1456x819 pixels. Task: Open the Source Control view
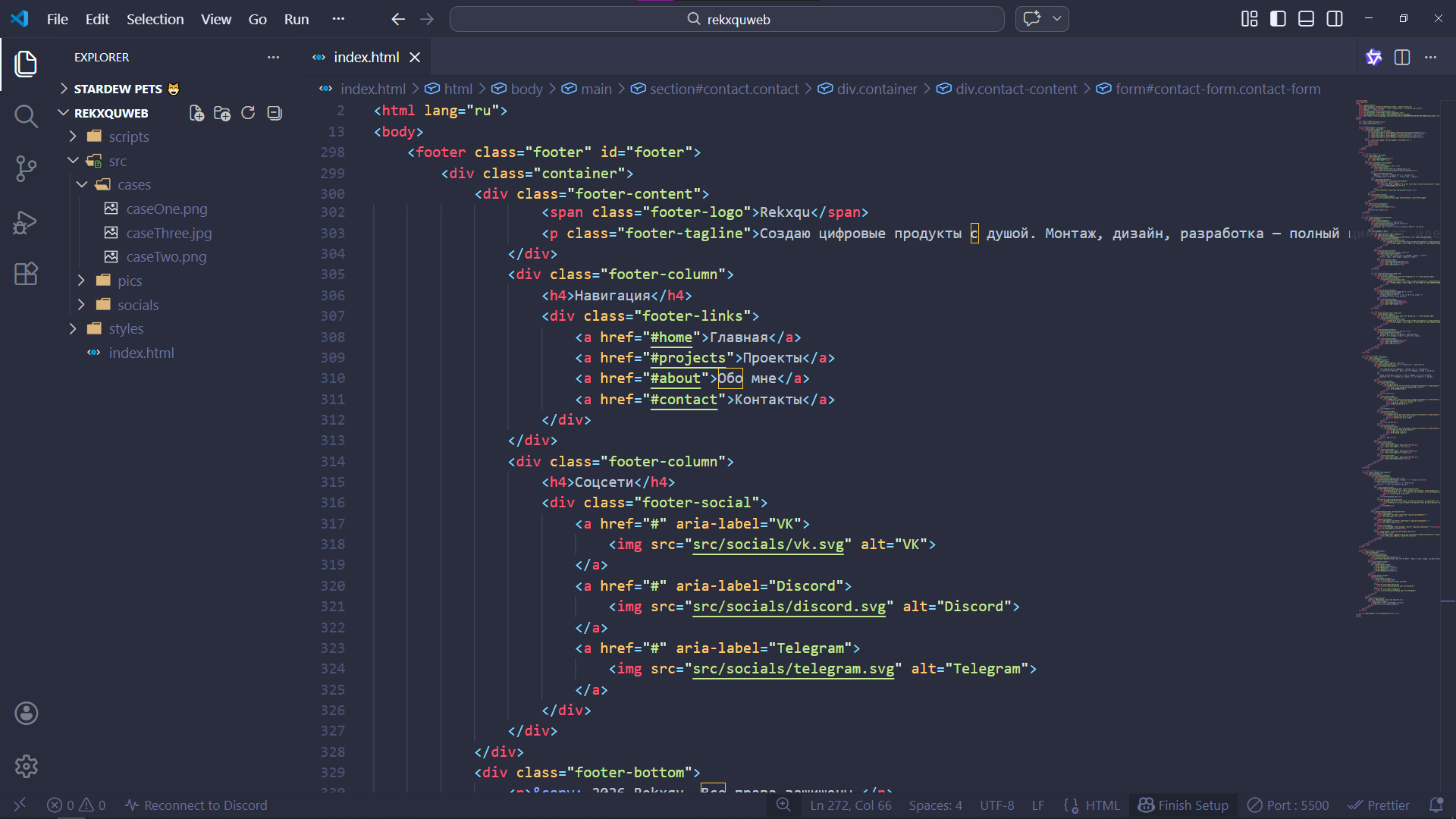tap(26, 168)
